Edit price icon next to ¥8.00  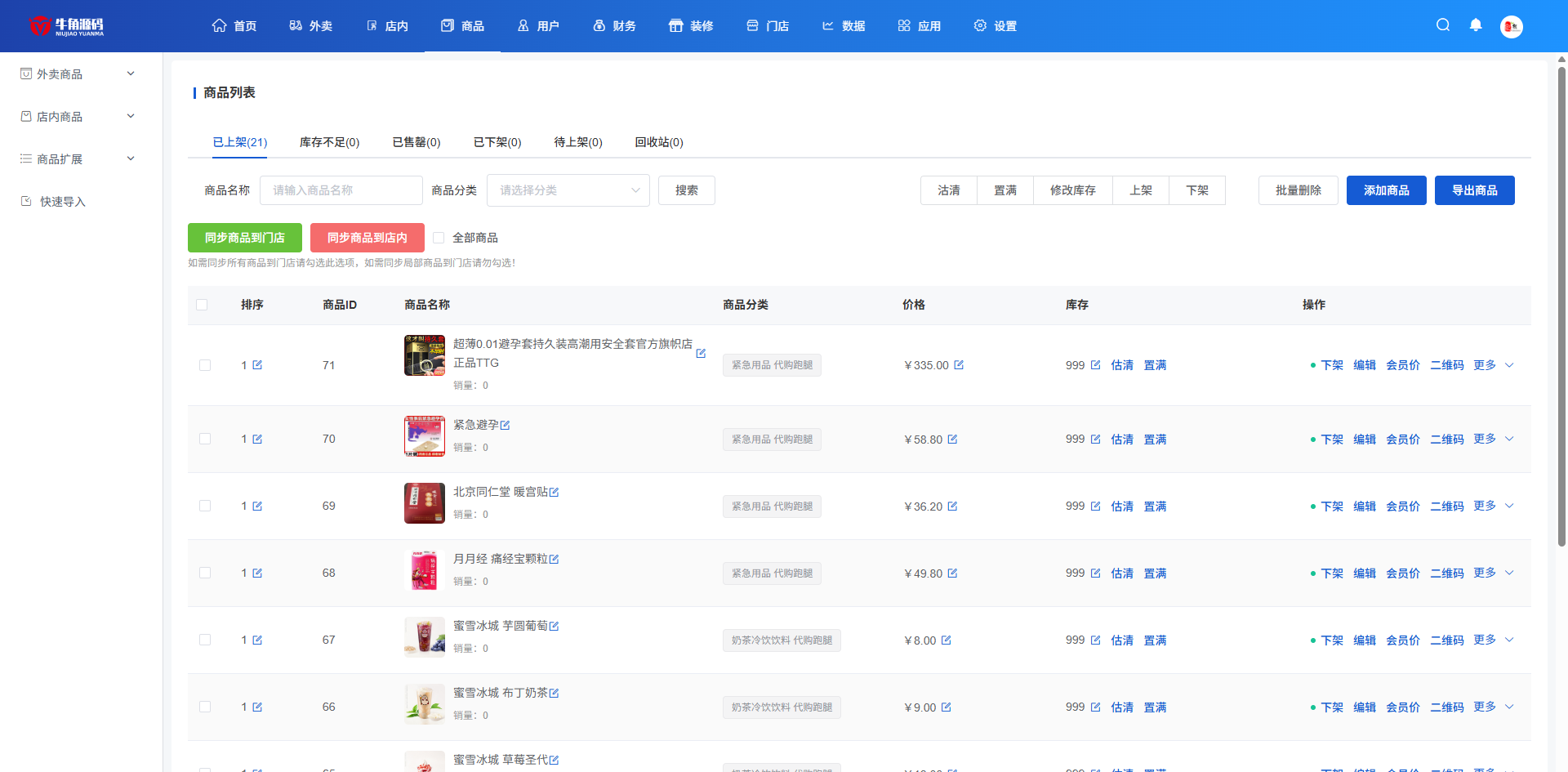(947, 640)
